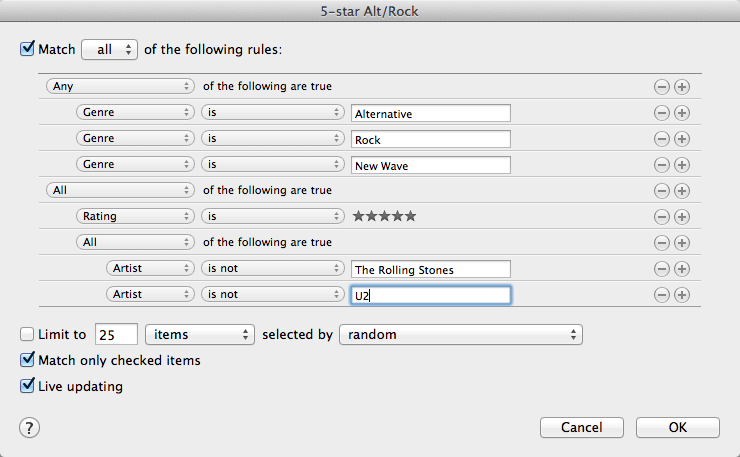This screenshot has height=457, width=740.
Task: Disable Live updating checkbox
Action: (27, 386)
